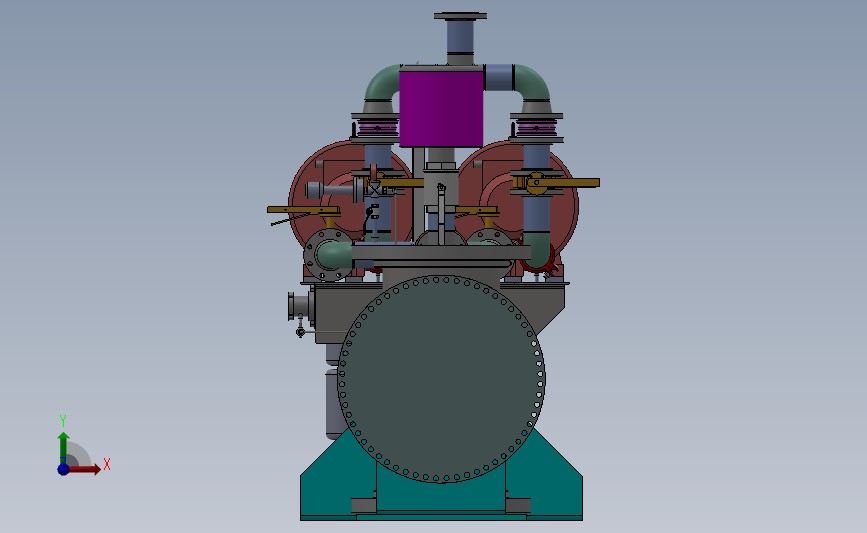Click the green Y axis arrow of the triad

(x=64, y=447)
